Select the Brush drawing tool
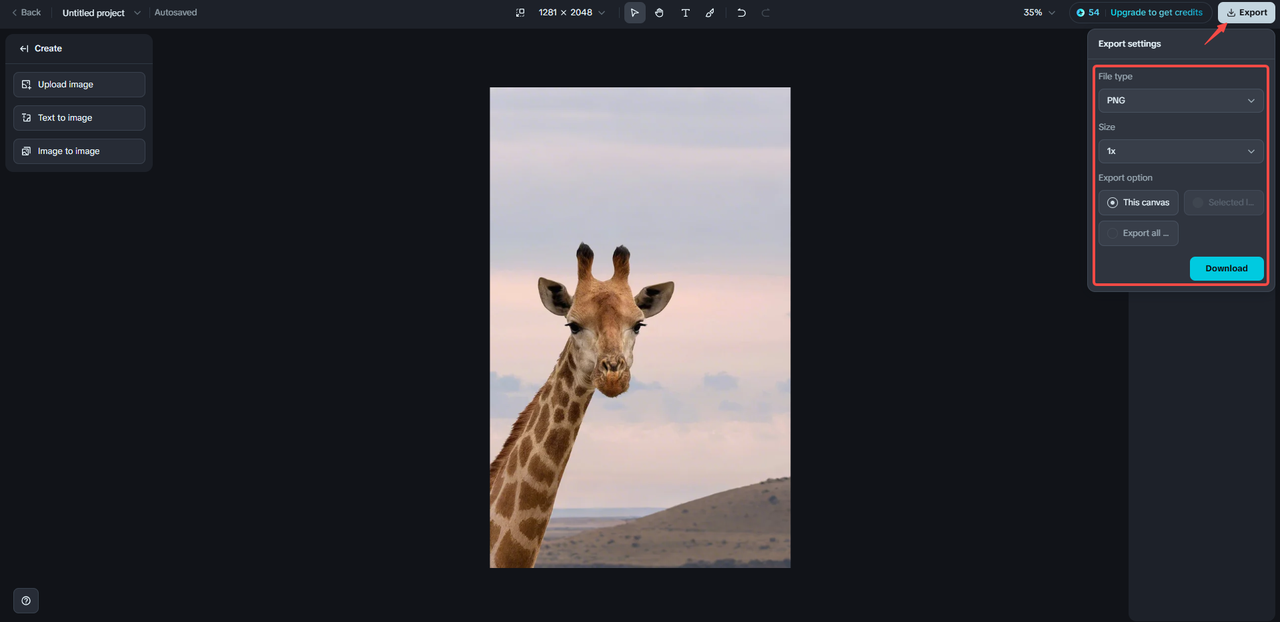The width and height of the screenshot is (1280, 622). 710,13
